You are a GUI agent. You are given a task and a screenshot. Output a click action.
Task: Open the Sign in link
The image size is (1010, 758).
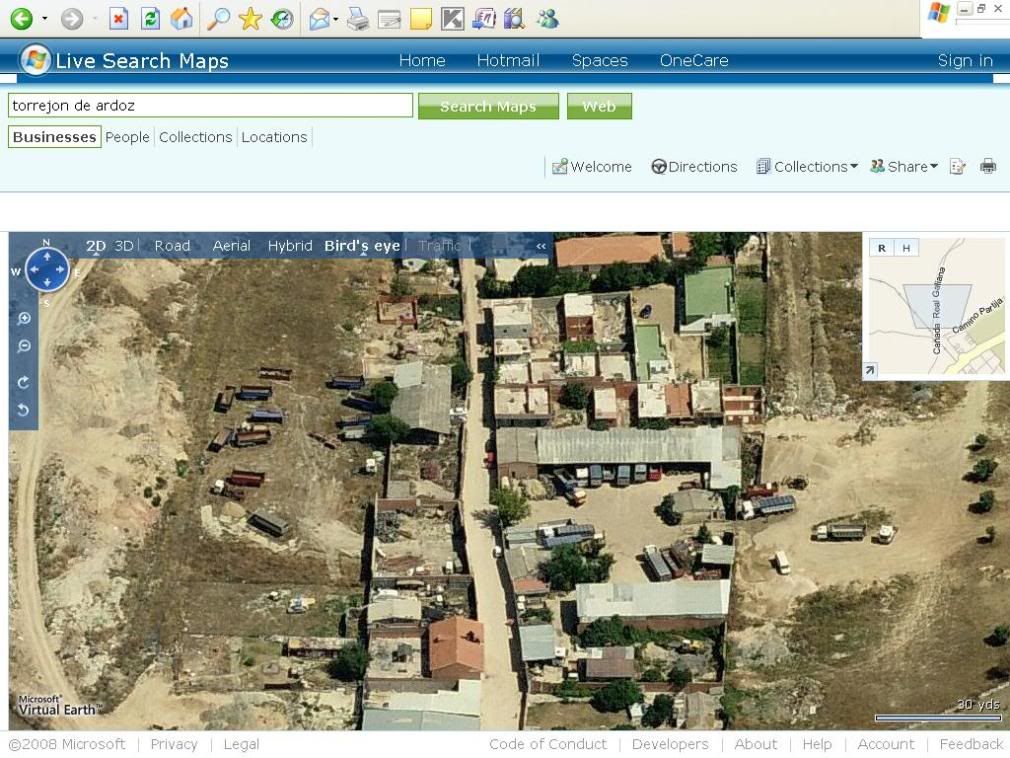pyautogui.click(x=965, y=60)
